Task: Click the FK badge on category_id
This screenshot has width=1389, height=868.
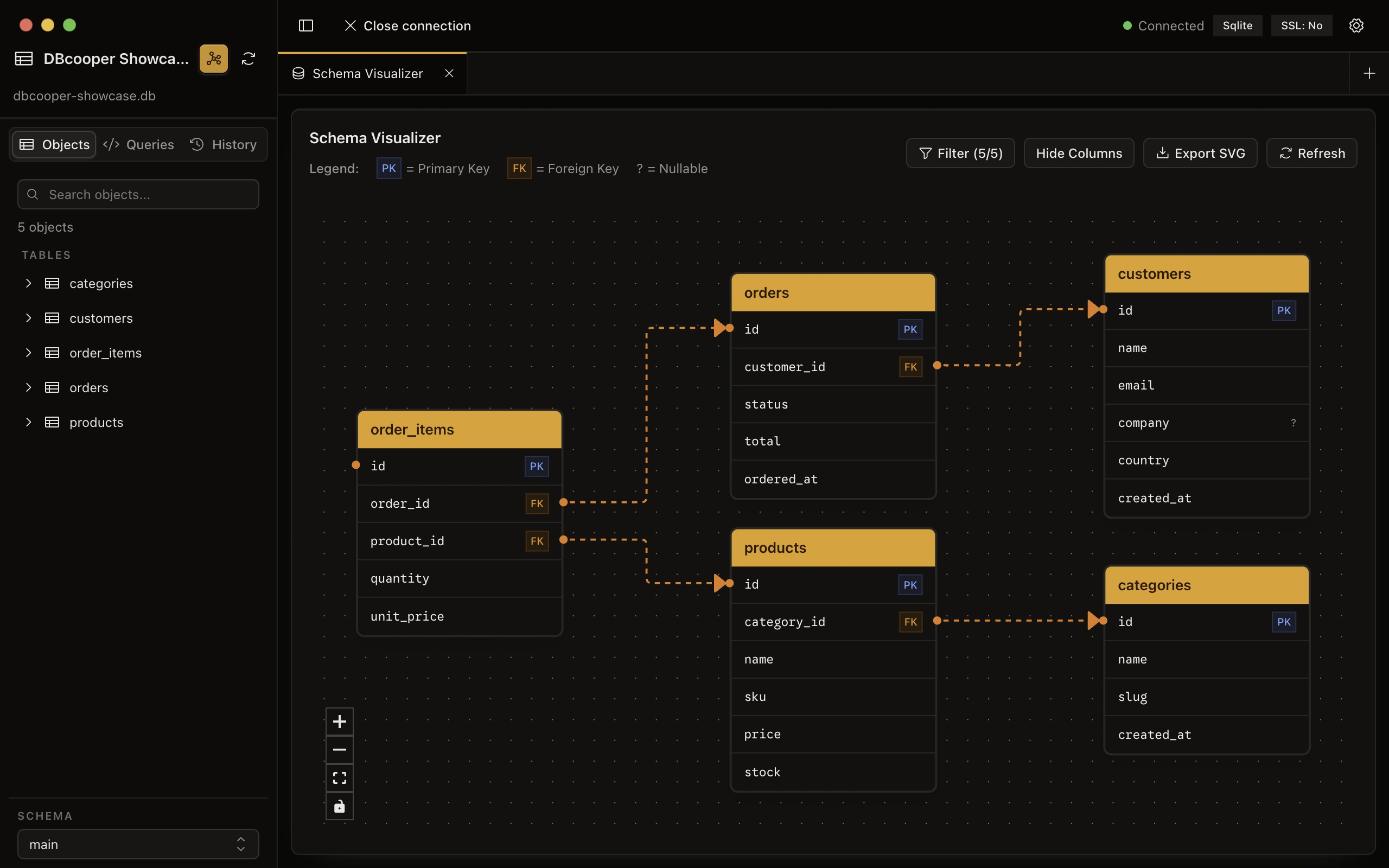Action: point(910,622)
